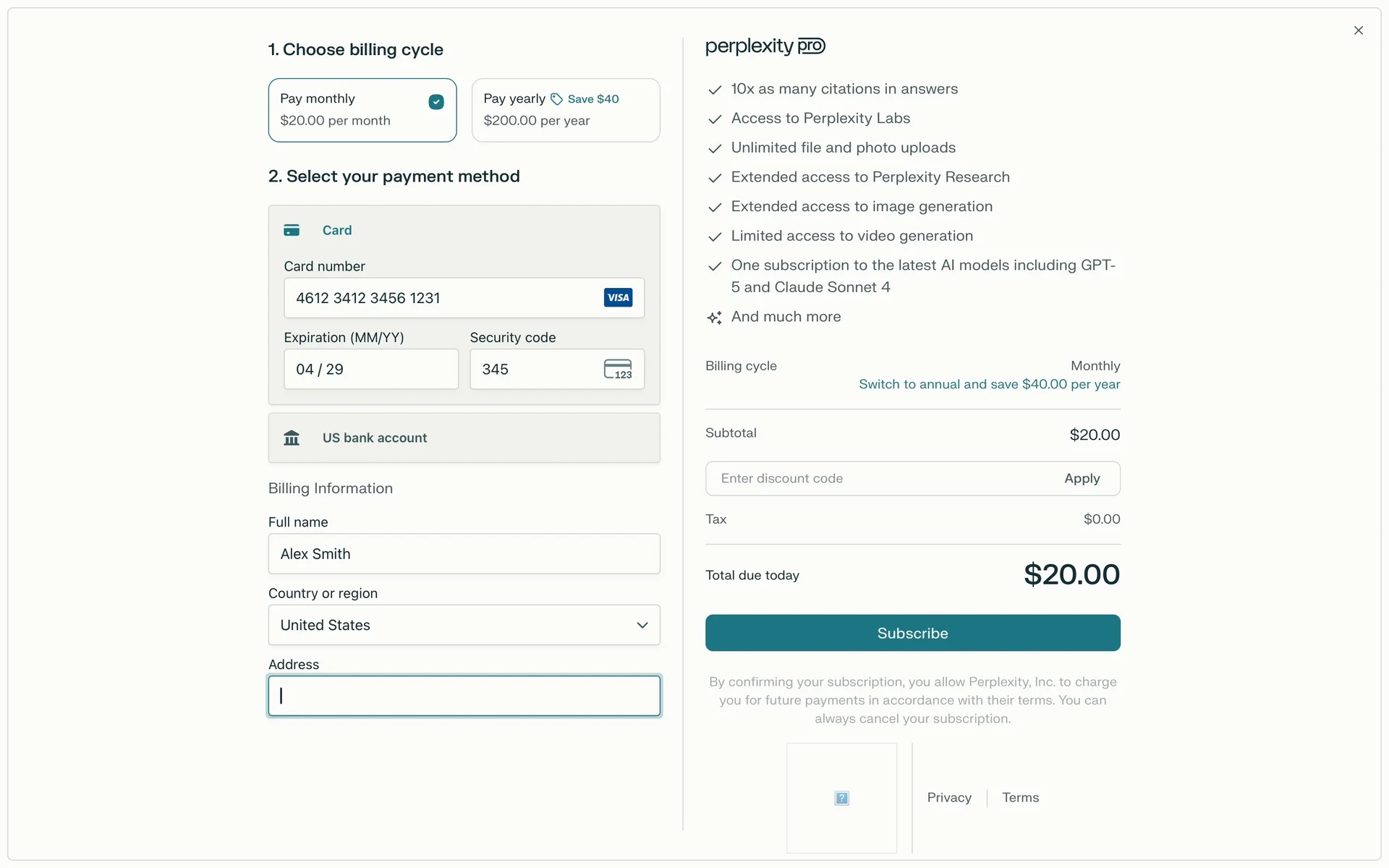Expand the Card payment method section

pyautogui.click(x=337, y=230)
